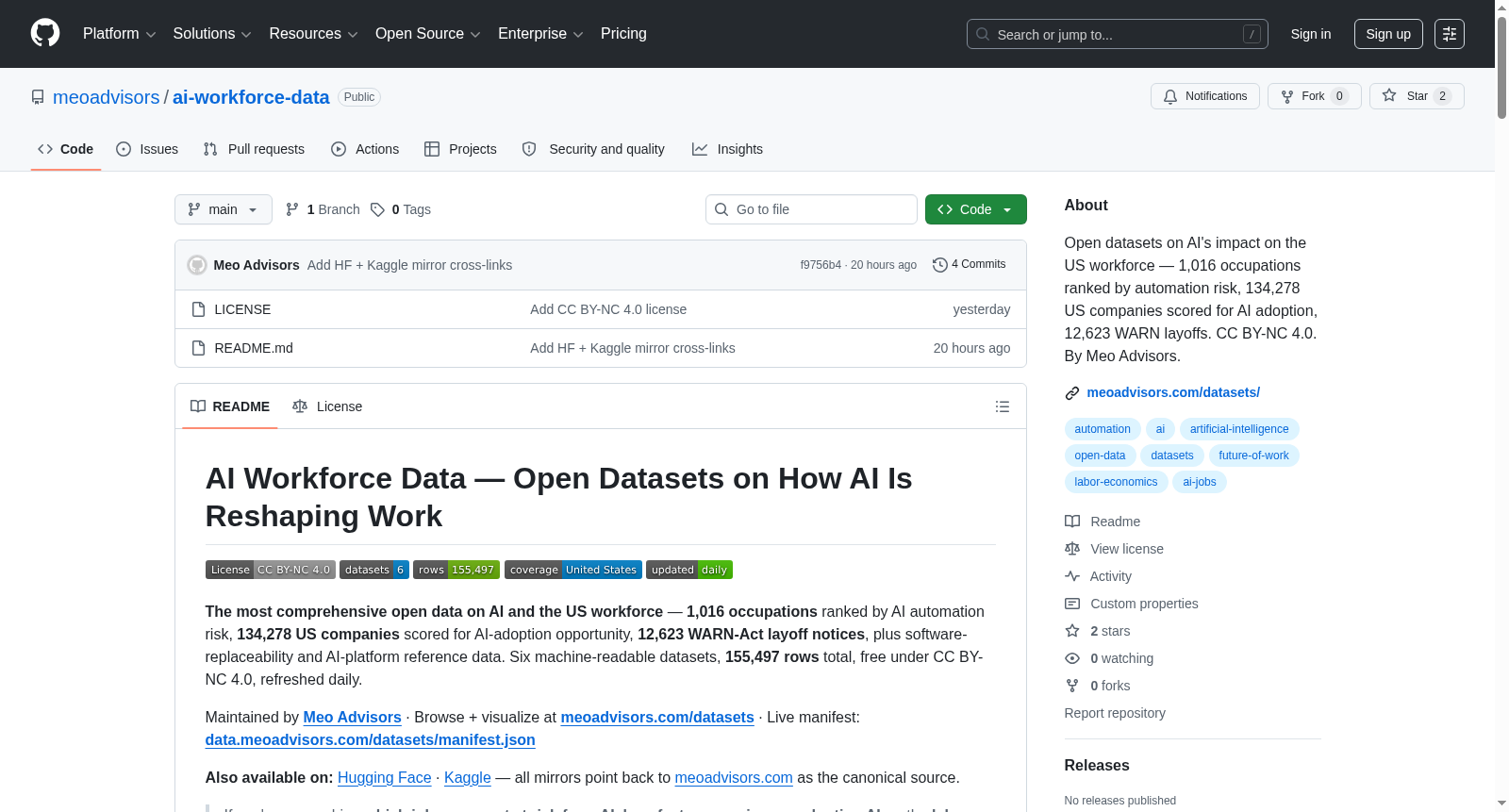The width and height of the screenshot is (1509, 812).
Task: Click the Kaggle mirror link
Action: point(468,778)
